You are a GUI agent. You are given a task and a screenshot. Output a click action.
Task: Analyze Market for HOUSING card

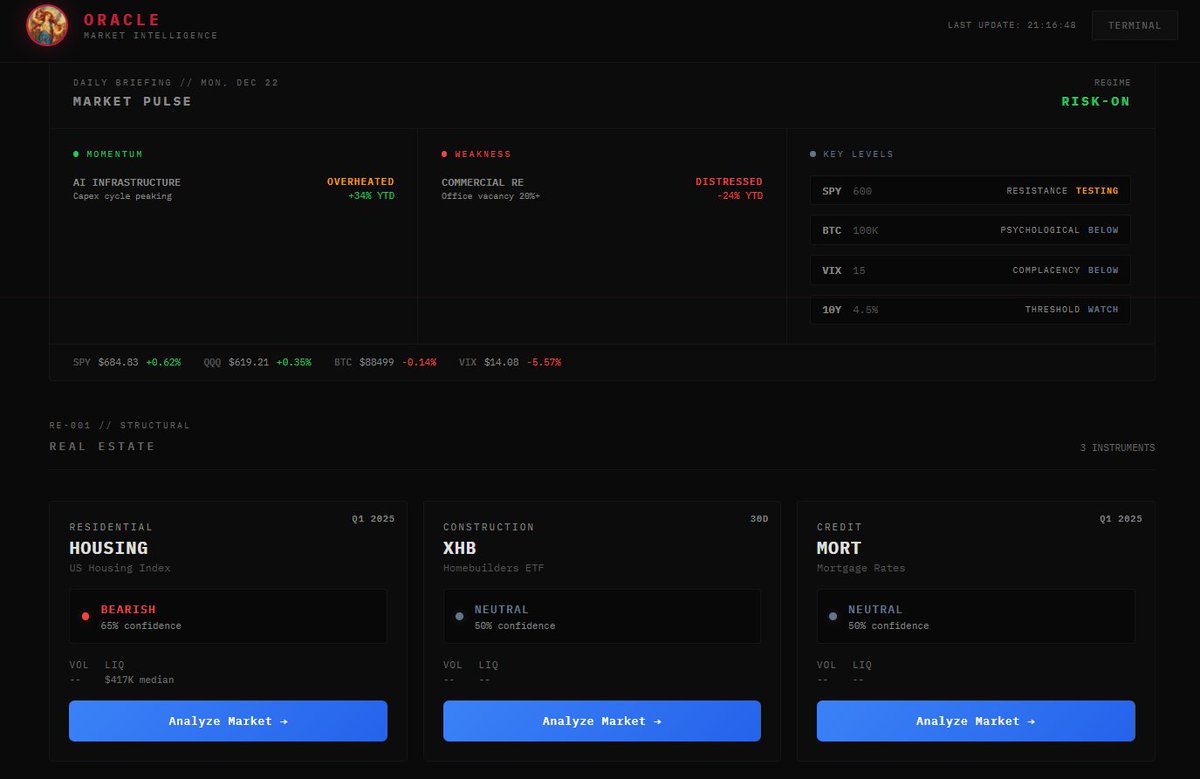(x=228, y=721)
